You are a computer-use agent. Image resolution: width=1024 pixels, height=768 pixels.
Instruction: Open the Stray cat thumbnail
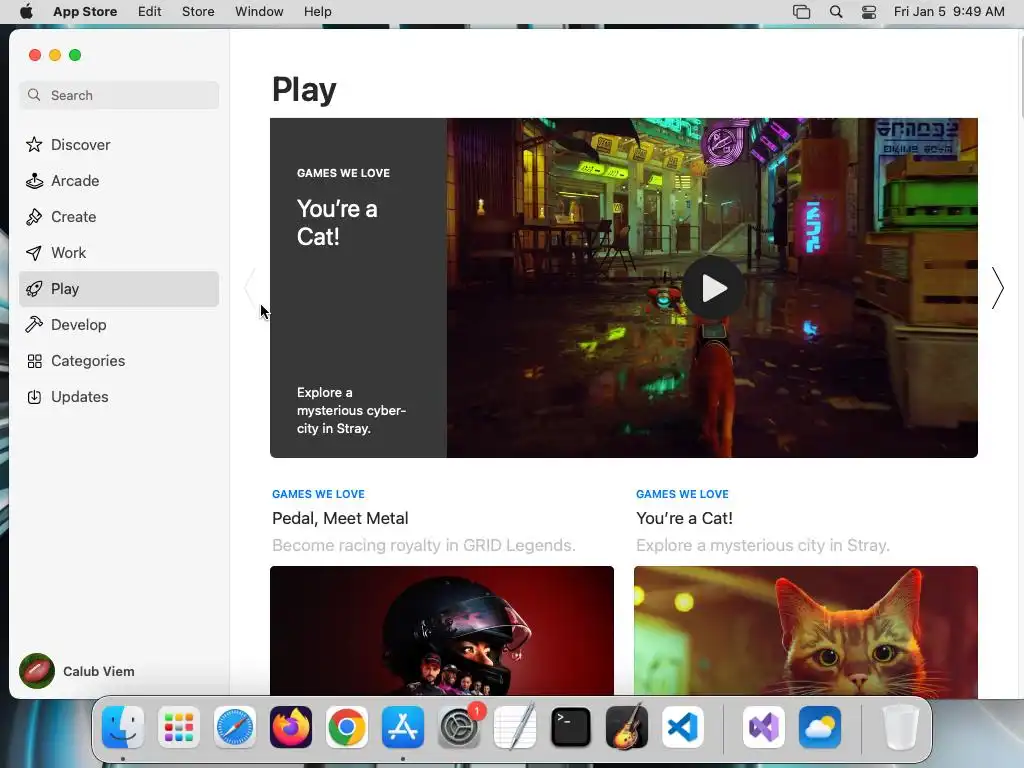click(805, 631)
